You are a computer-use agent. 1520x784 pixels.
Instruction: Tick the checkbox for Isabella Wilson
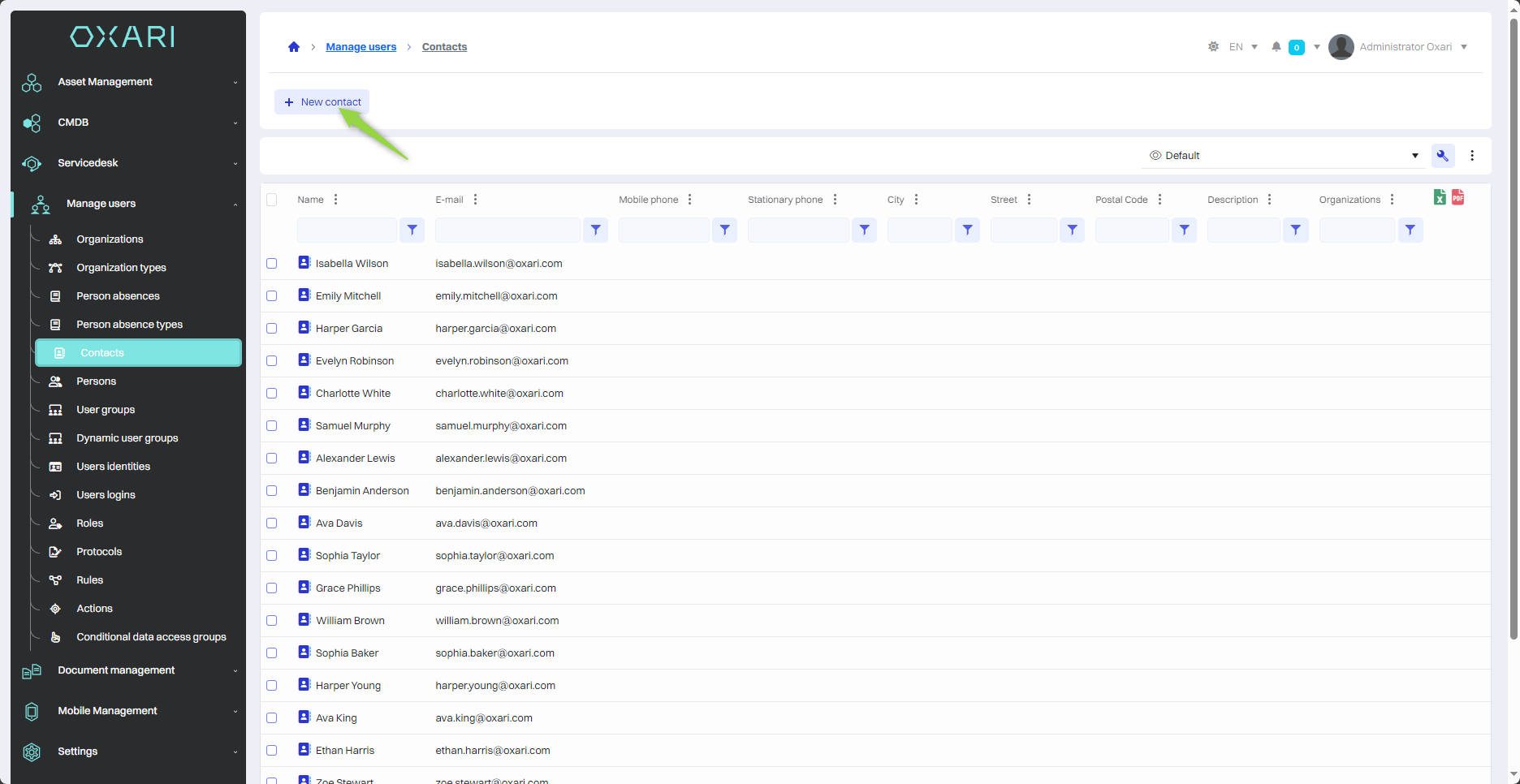click(272, 264)
